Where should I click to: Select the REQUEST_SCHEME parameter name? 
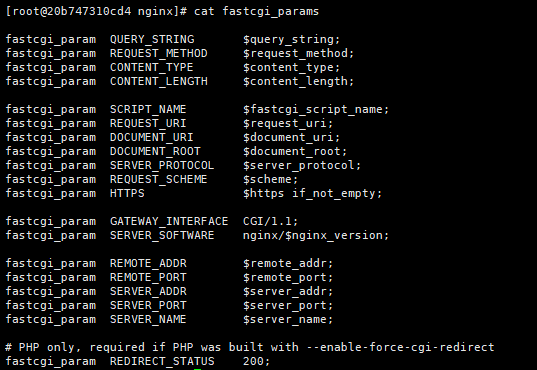coord(159,180)
